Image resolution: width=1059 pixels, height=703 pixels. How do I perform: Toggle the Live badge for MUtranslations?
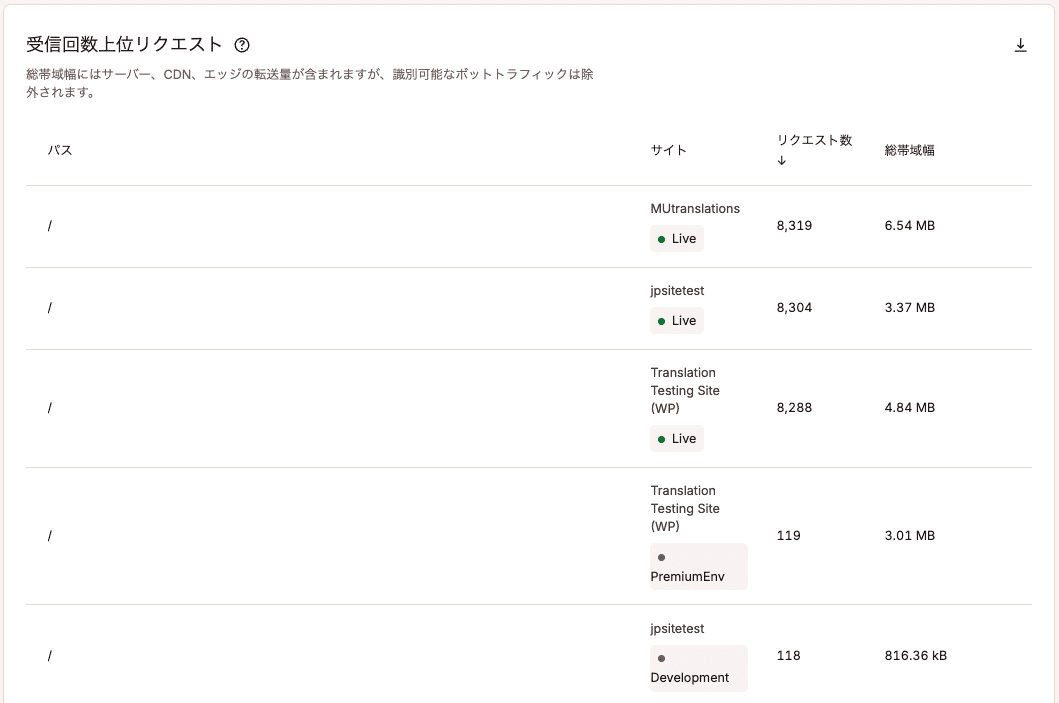tap(676, 238)
